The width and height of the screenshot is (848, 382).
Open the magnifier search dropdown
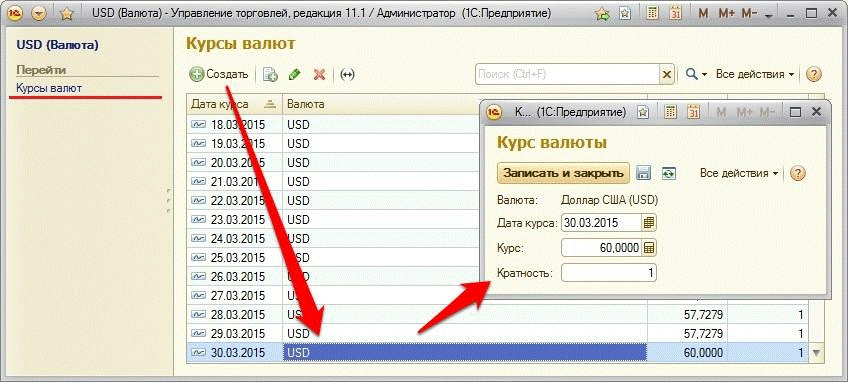pyautogui.click(x=696, y=74)
